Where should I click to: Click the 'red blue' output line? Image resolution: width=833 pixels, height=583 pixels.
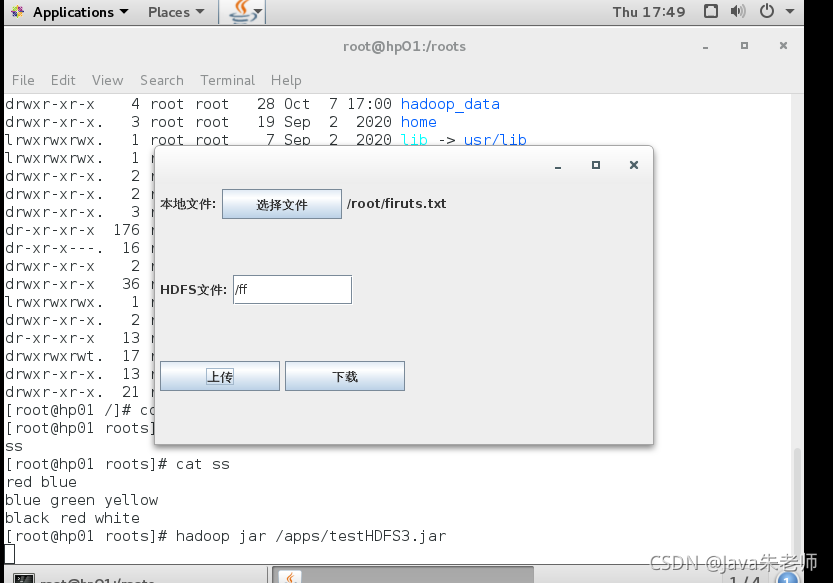(x=41, y=482)
